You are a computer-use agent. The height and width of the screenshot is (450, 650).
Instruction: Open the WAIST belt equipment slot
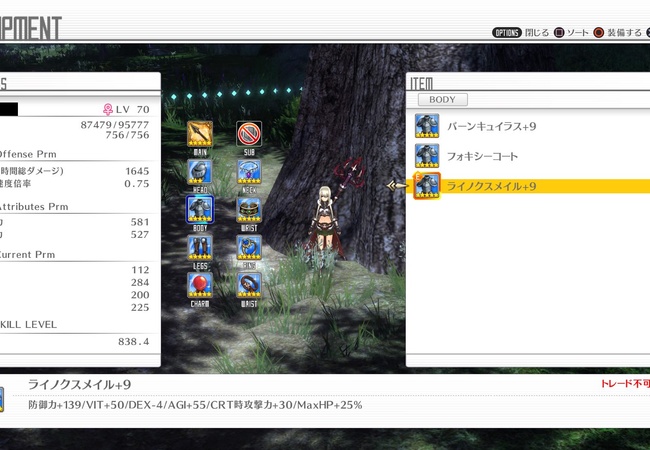pos(249,285)
